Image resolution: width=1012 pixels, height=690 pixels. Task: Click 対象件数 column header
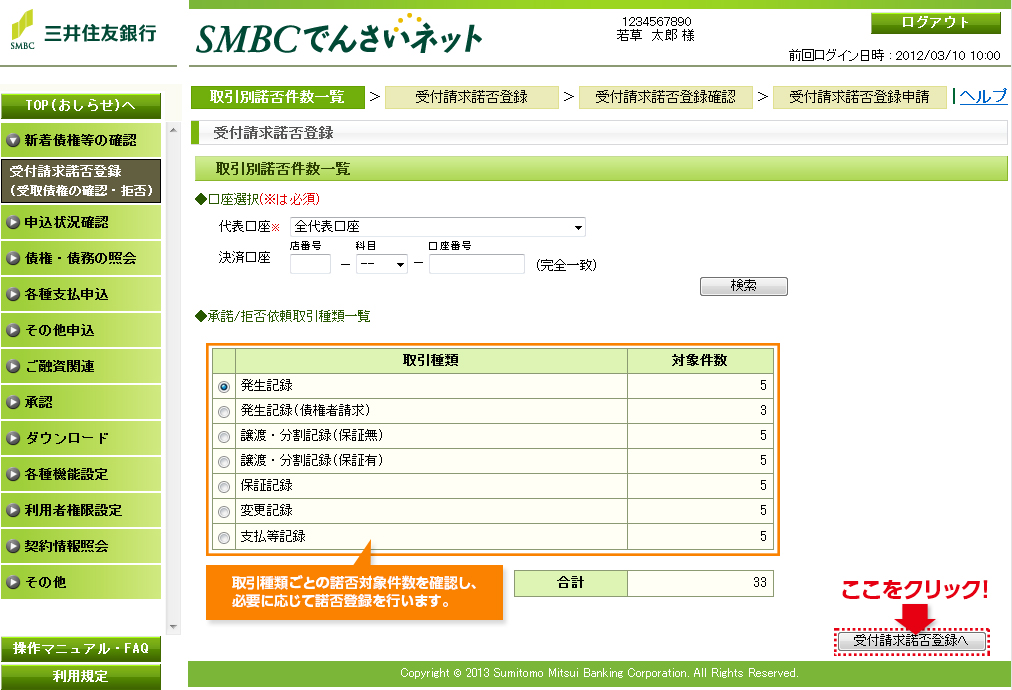tap(700, 360)
